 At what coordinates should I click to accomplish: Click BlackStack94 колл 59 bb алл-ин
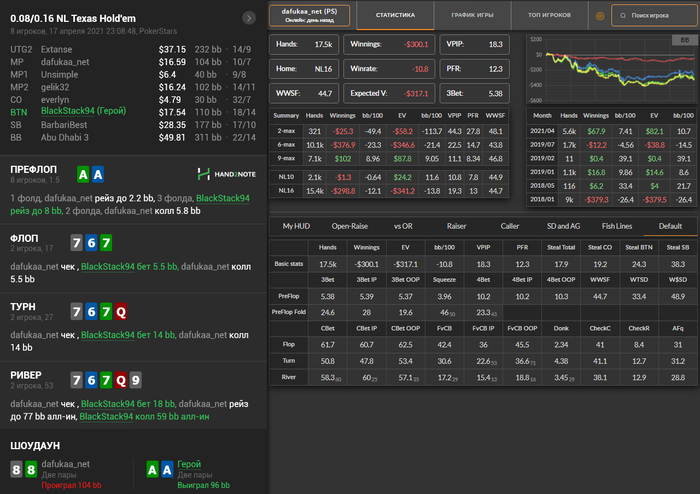(144, 417)
